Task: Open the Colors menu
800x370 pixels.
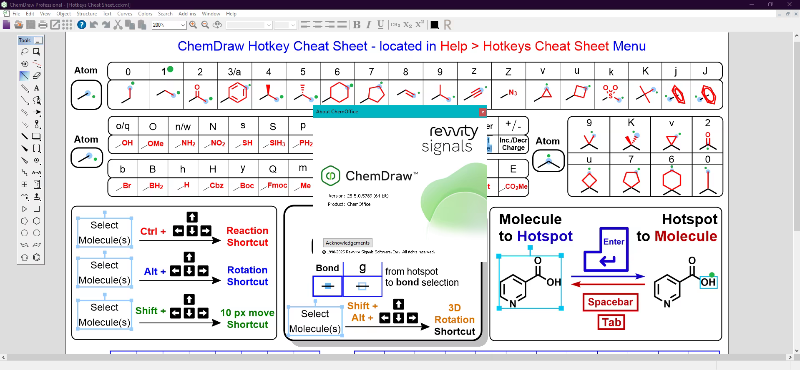Action: pyautogui.click(x=145, y=14)
